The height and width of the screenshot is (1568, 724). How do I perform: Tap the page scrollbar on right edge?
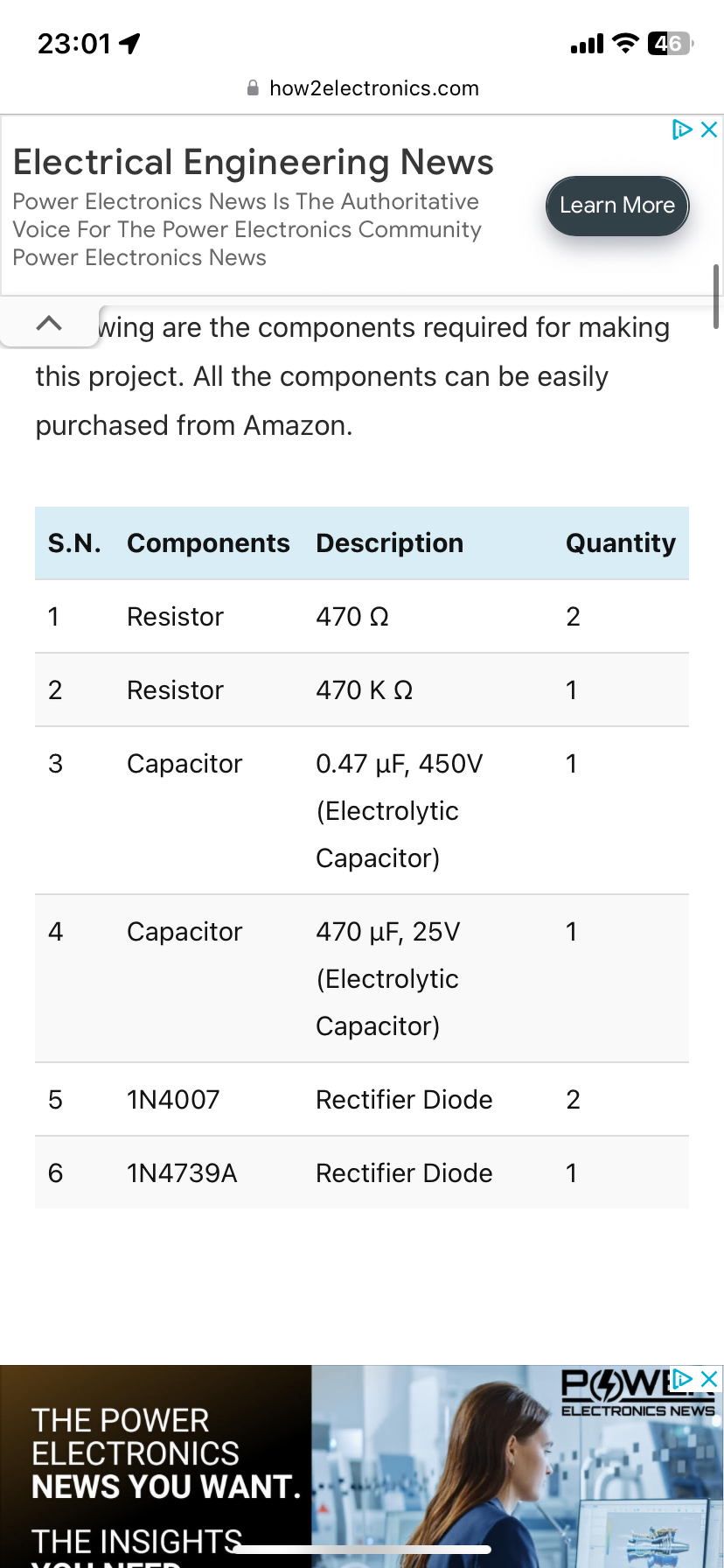(716, 296)
